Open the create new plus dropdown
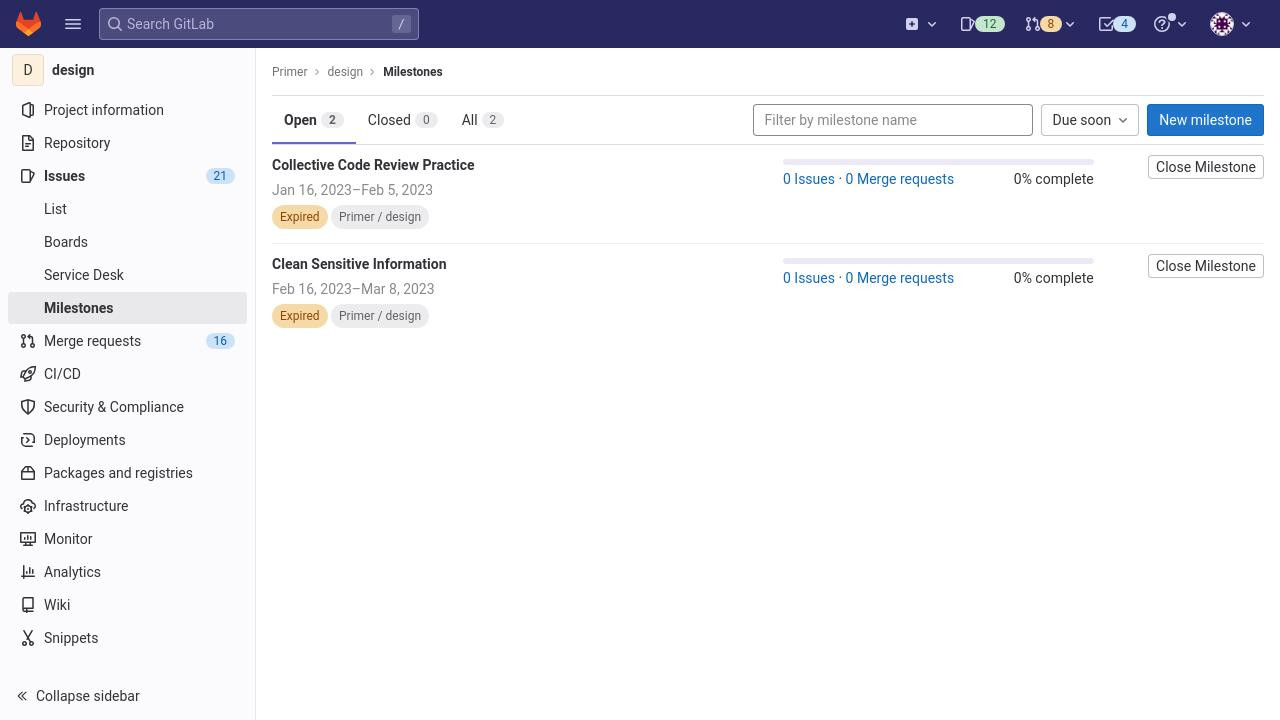The image size is (1280, 720). [921, 24]
